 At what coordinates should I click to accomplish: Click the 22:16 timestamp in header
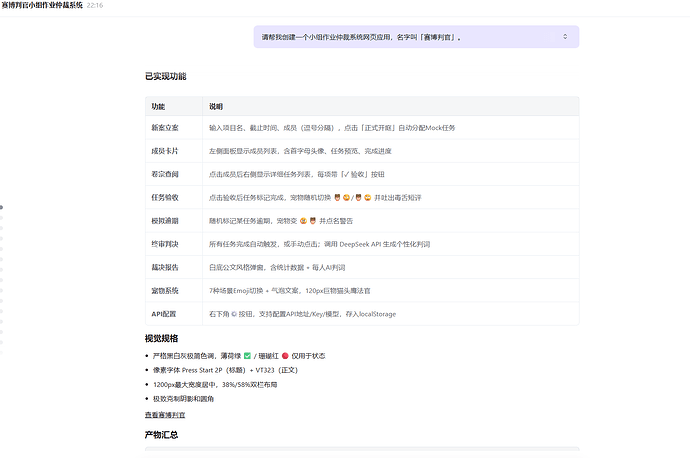(95, 5)
